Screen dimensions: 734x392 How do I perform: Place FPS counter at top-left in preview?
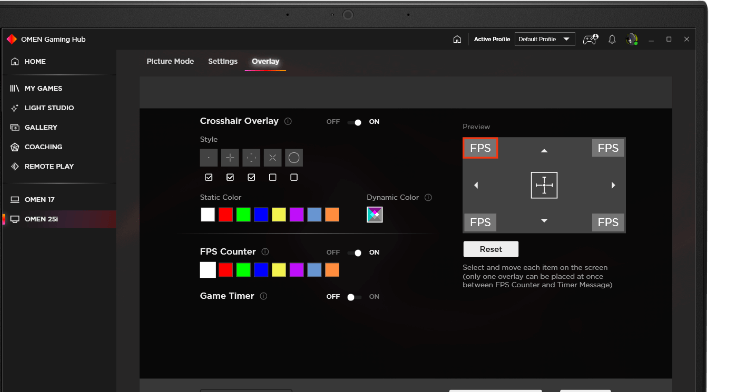(480, 148)
